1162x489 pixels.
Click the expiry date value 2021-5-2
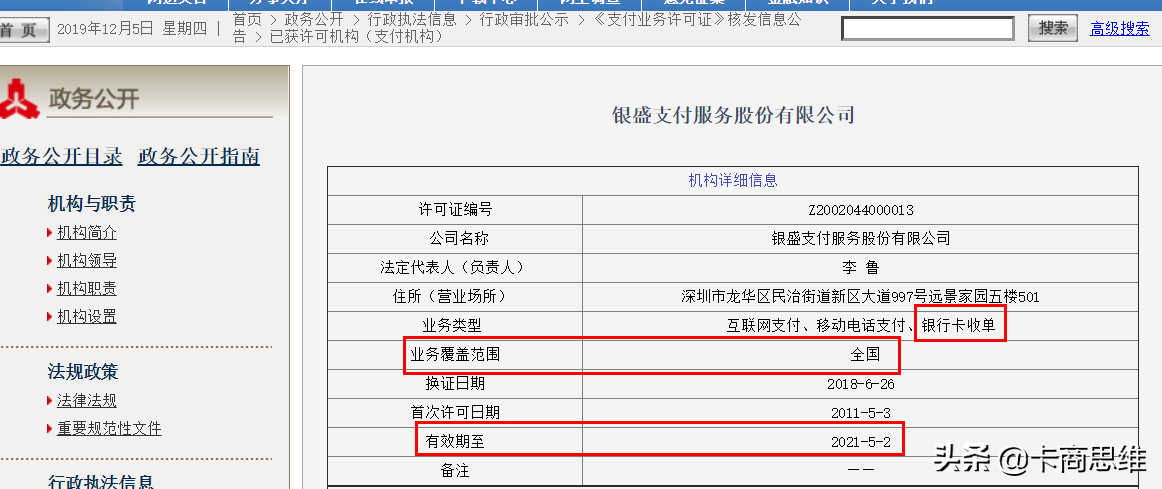860,442
